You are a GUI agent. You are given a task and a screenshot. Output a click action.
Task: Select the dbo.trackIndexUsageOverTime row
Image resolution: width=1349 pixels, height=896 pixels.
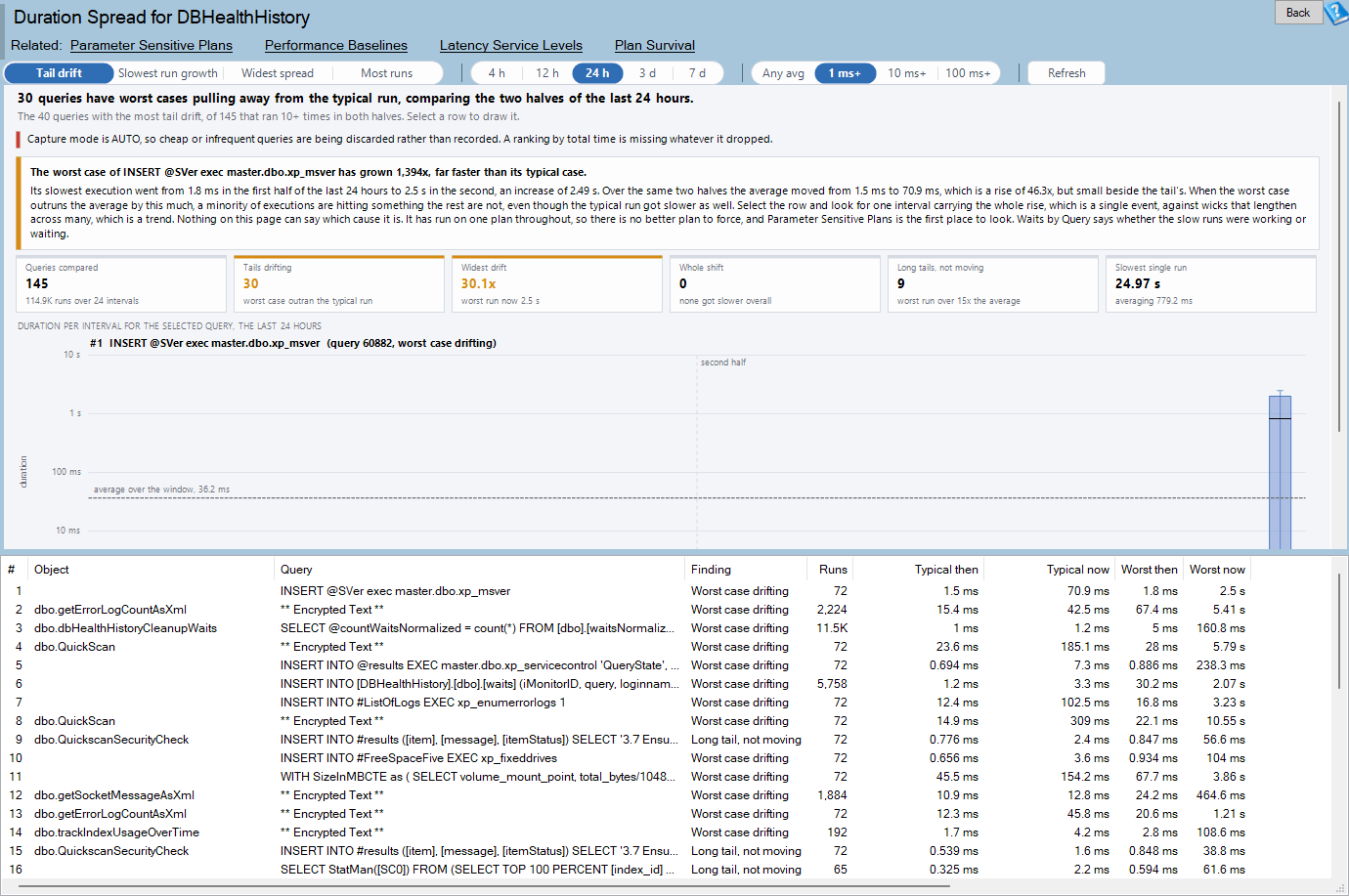click(x=626, y=832)
